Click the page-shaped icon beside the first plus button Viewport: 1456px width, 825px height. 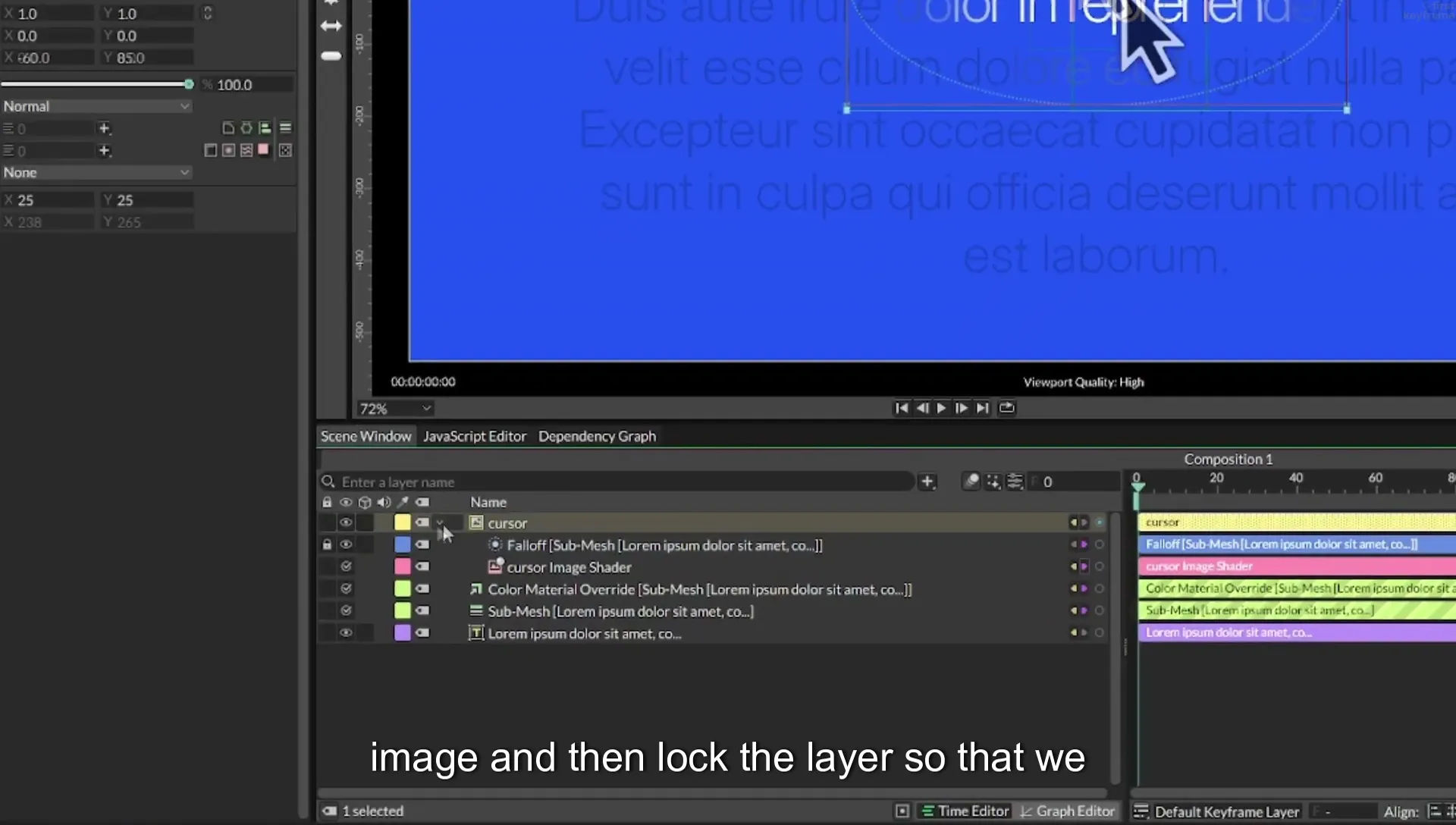pos(227,128)
